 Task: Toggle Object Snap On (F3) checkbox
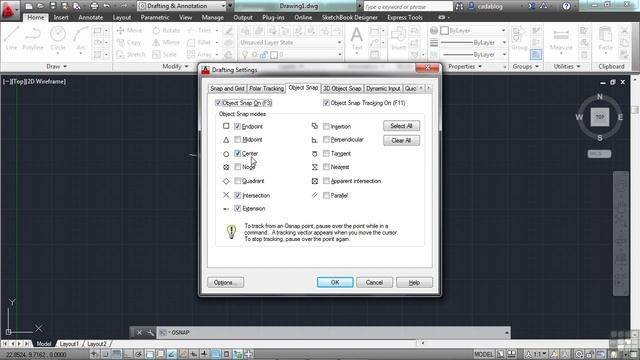218,103
